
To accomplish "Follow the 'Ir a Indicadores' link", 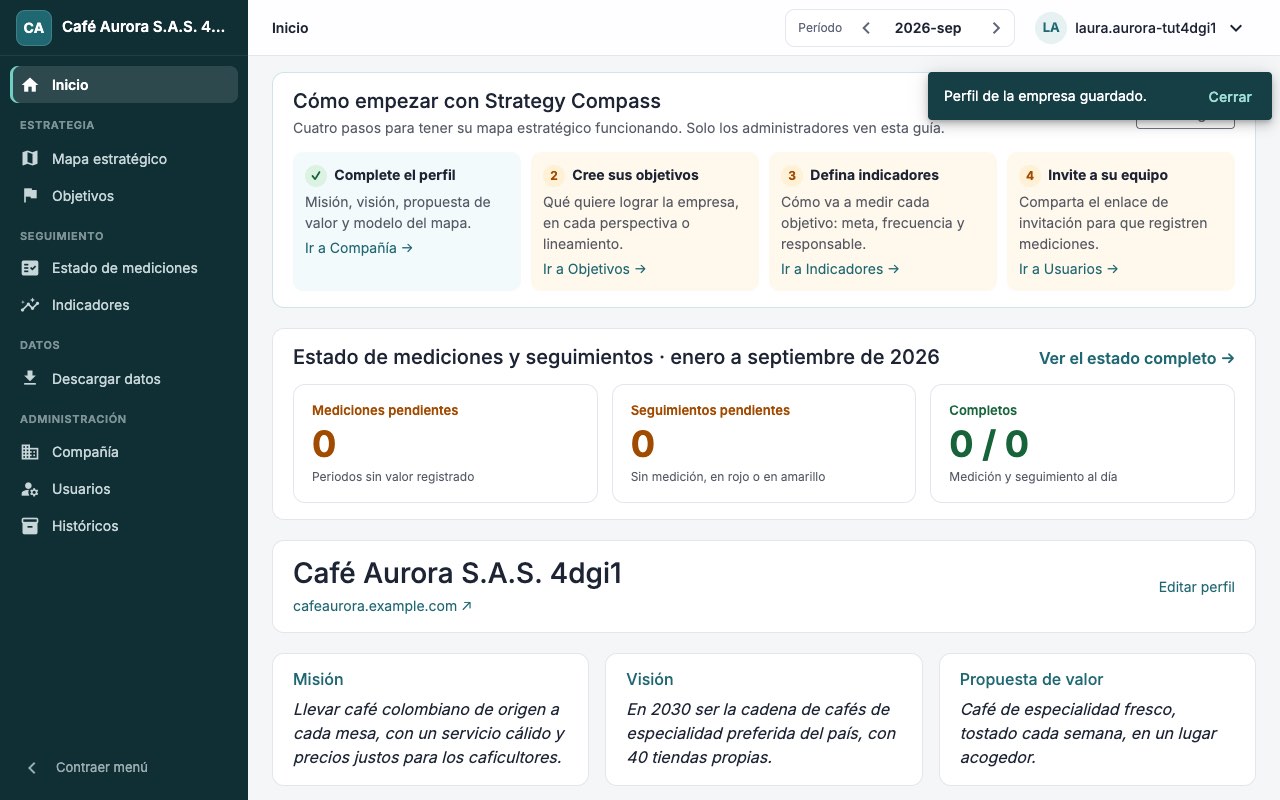I will tap(840, 269).
